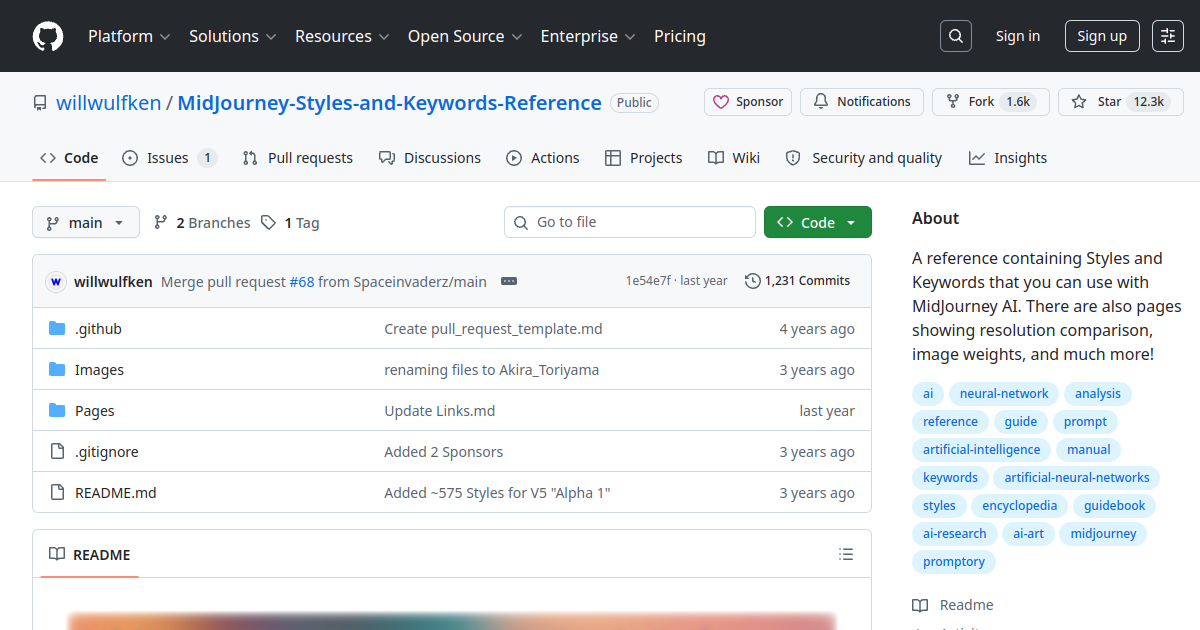Open the .github folder icon
Screen dimensions: 1200x630
(x=57, y=329)
